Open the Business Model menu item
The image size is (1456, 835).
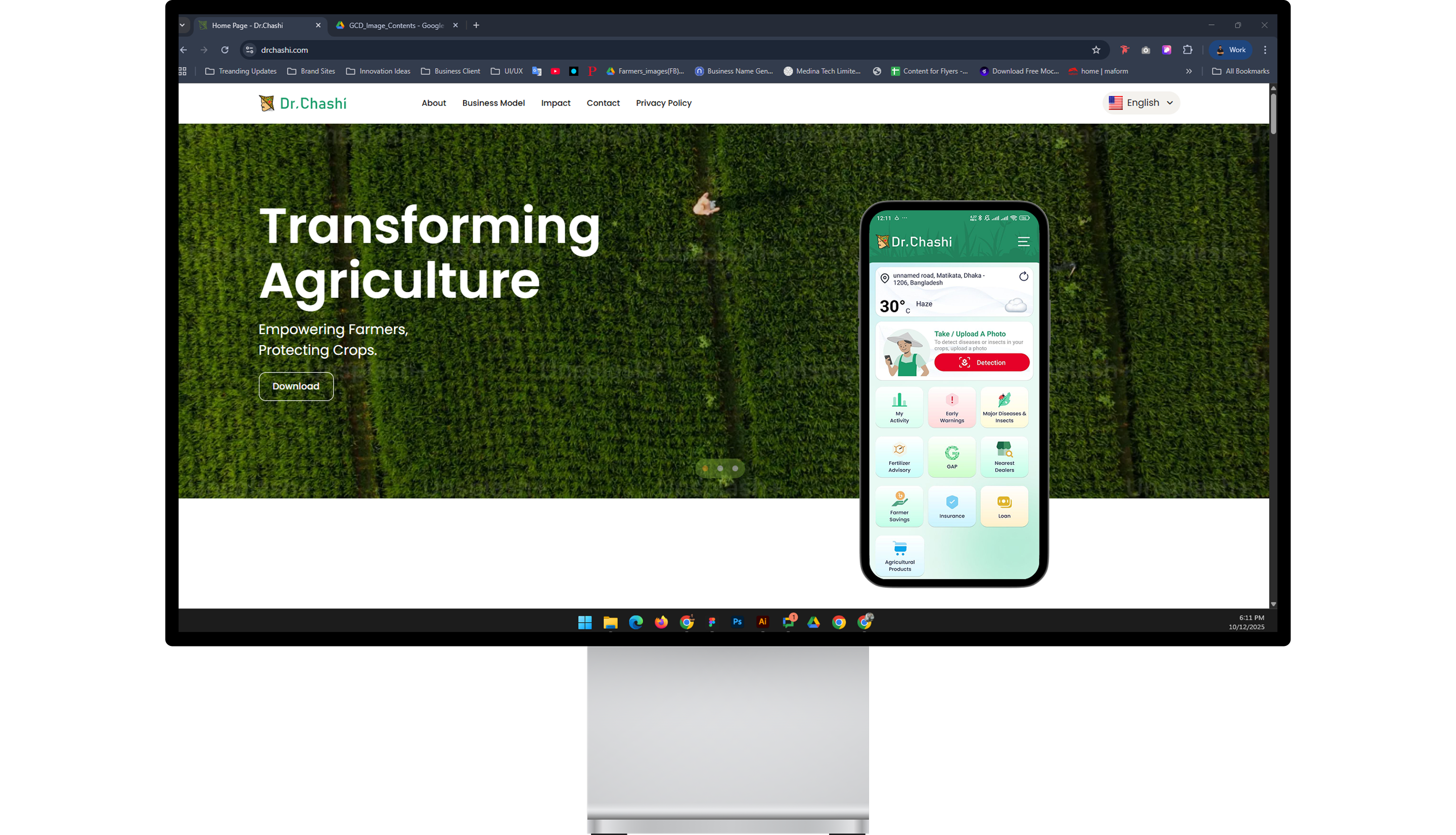click(493, 103)
